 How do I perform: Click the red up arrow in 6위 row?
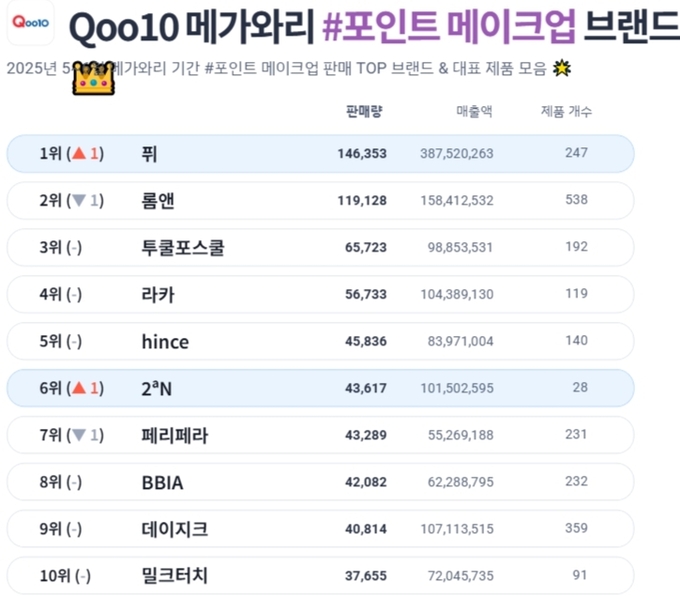point(79,387)
